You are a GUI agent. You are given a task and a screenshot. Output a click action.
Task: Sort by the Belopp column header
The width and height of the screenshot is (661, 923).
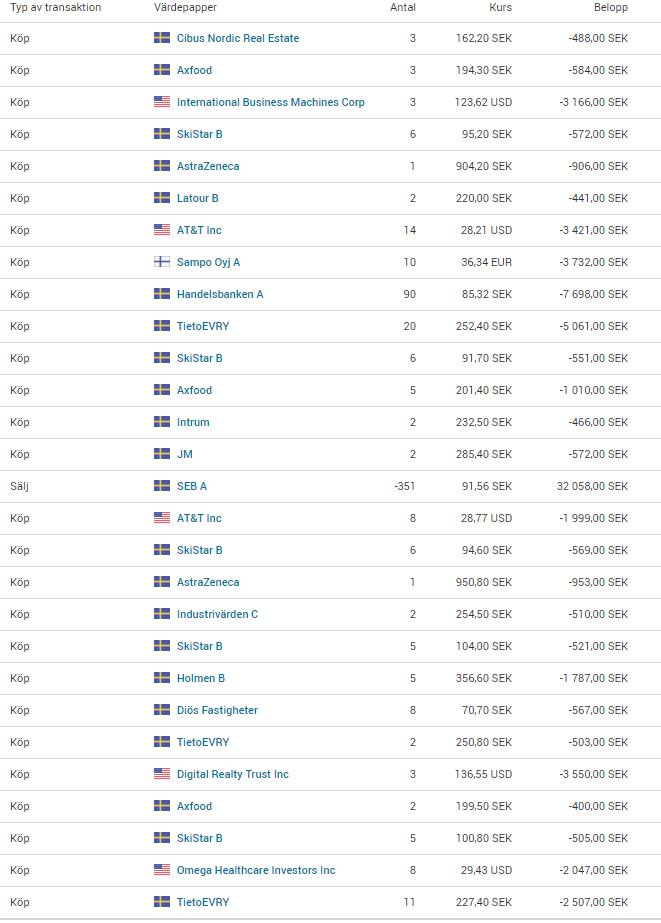[x=610, y=8]
